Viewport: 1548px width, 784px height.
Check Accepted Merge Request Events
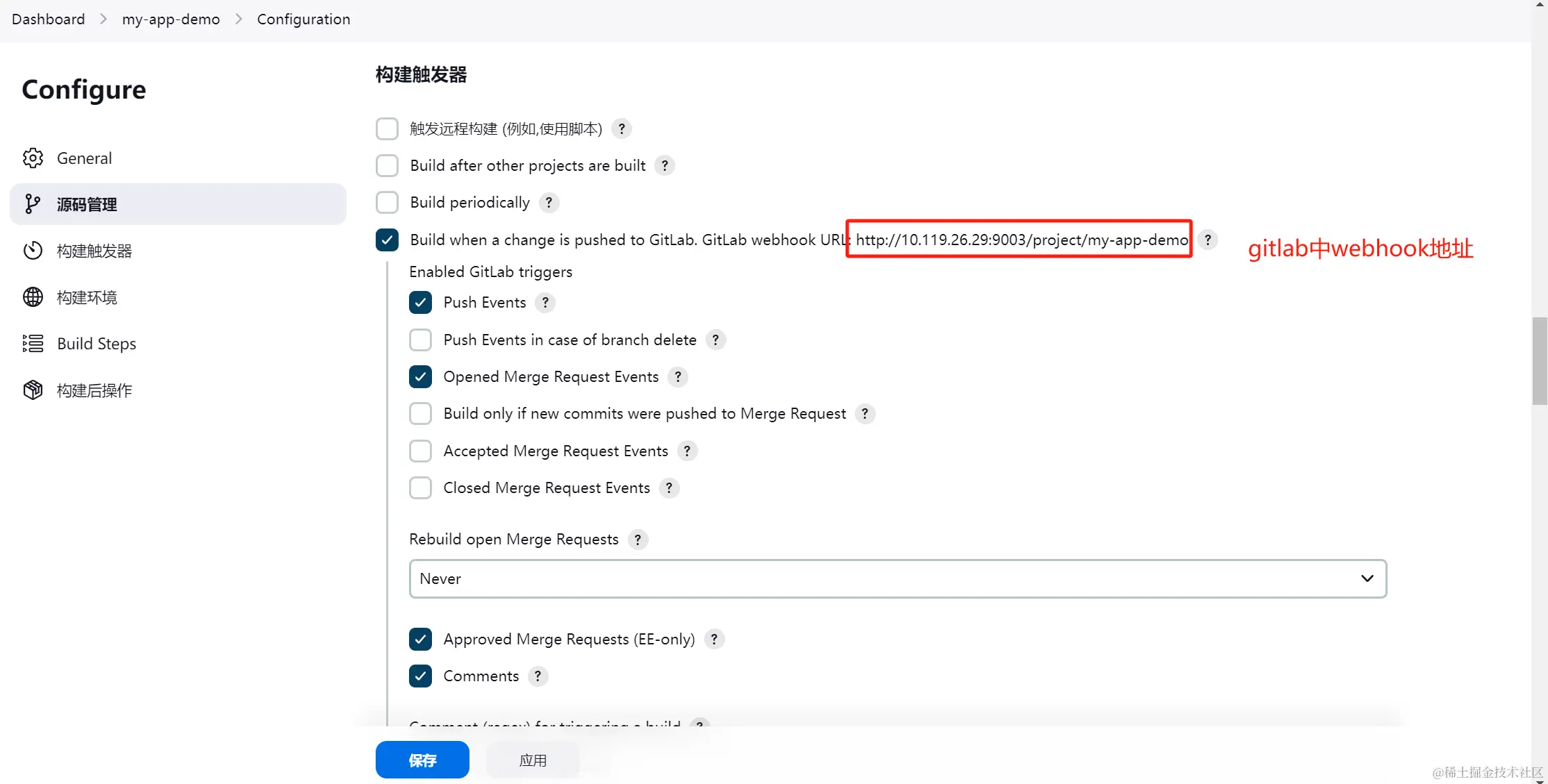pos(420,451)
